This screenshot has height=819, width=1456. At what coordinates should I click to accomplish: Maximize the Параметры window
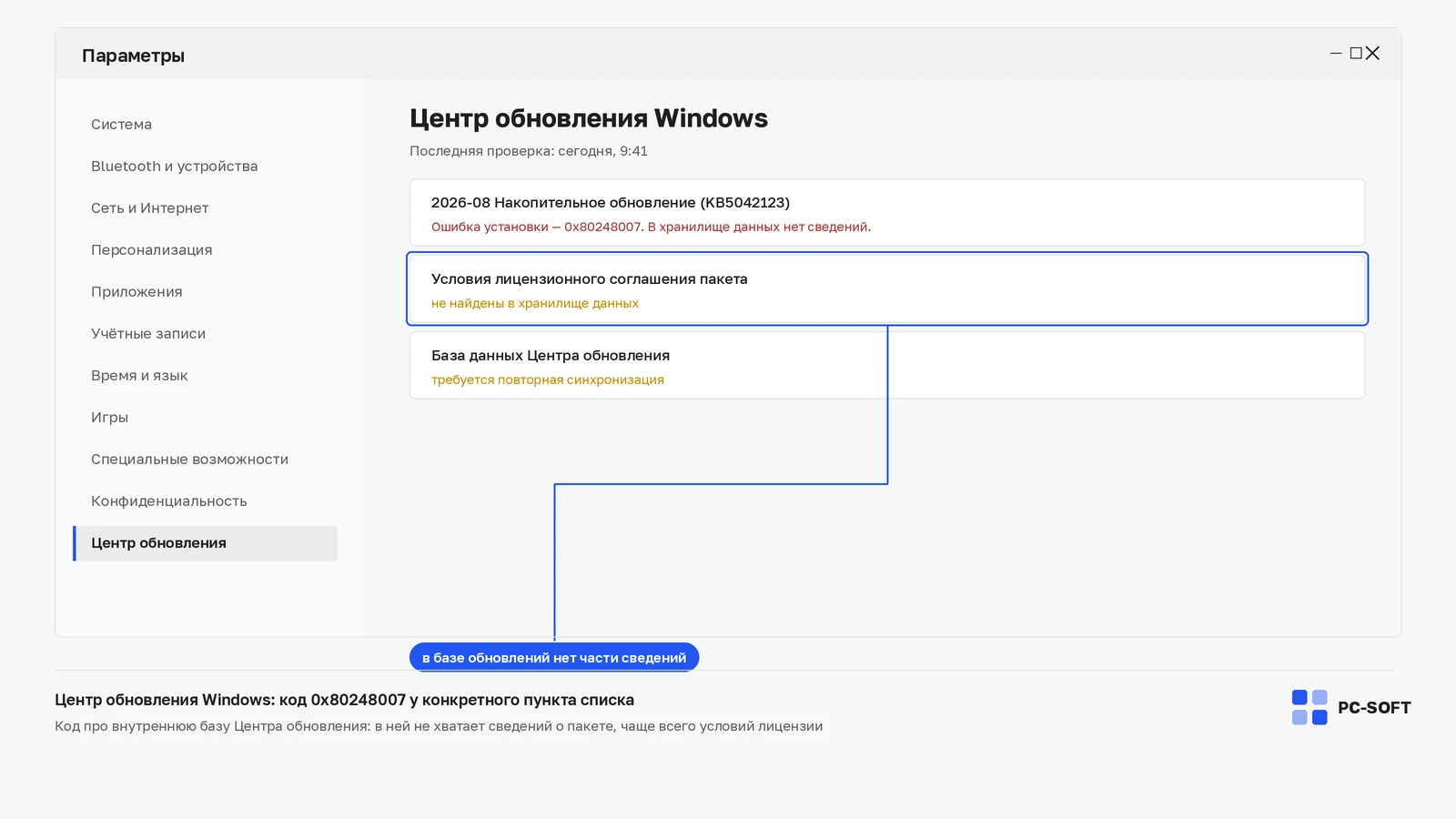[x=1356, y=54]
